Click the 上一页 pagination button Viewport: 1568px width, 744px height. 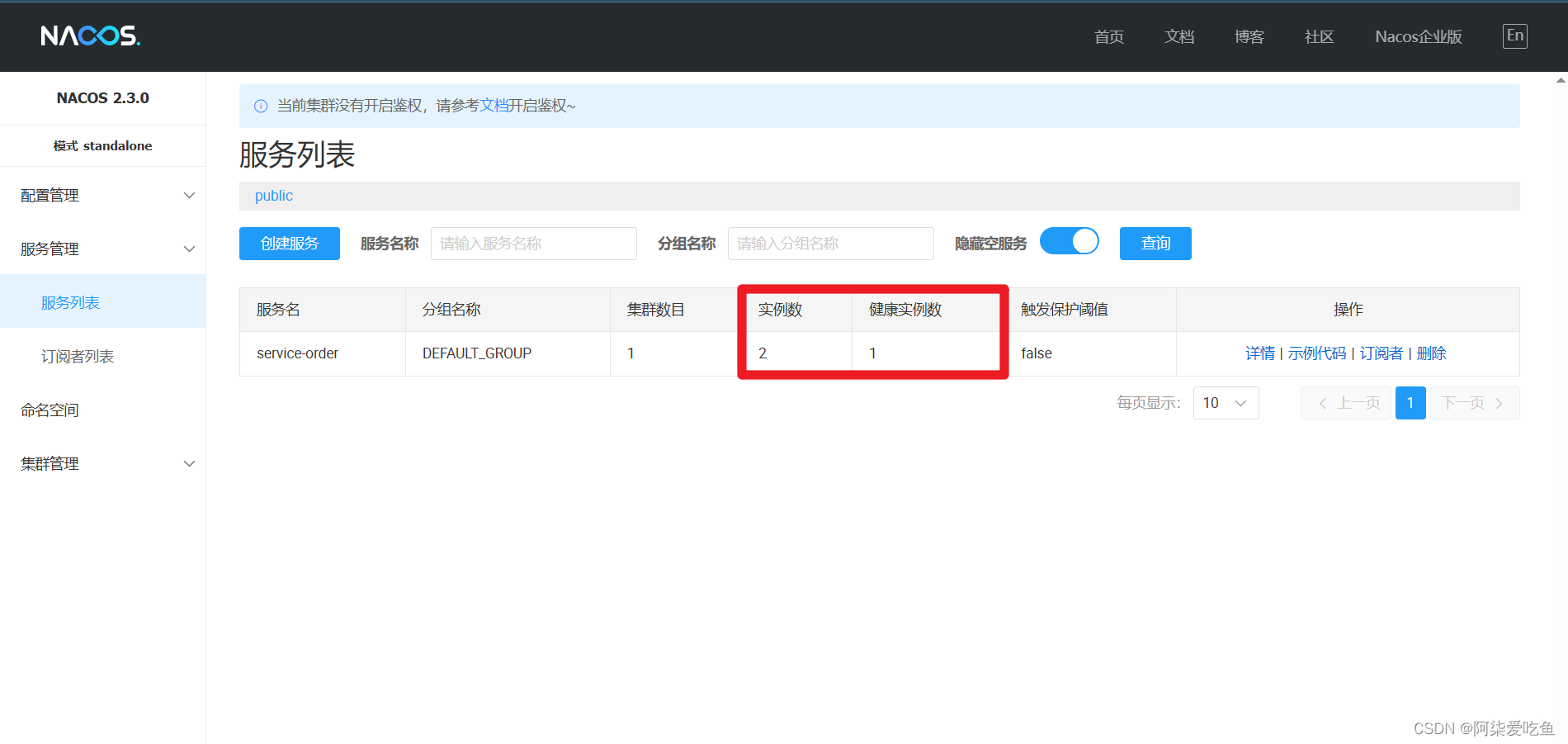pyautogui.click(x=1346, y=403)
